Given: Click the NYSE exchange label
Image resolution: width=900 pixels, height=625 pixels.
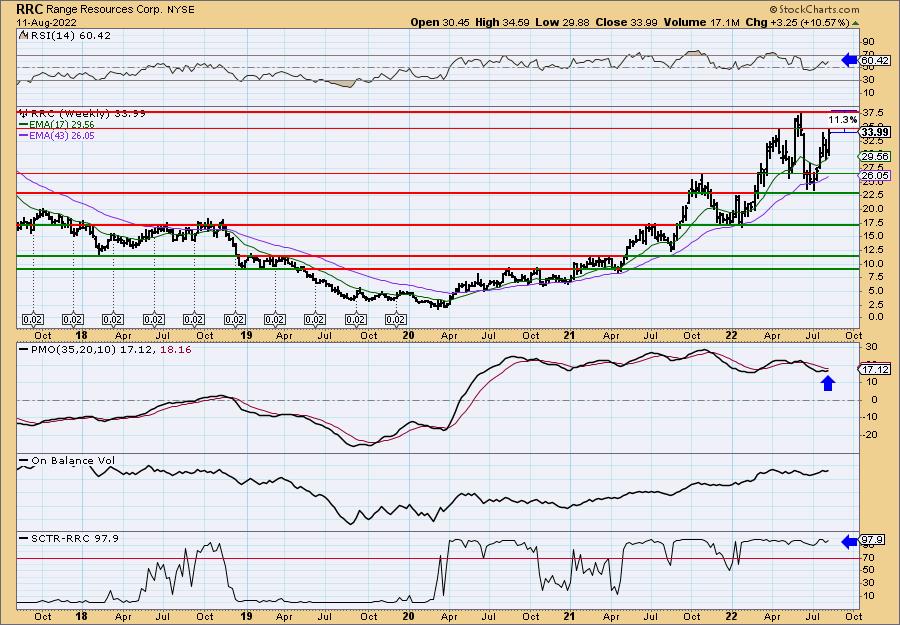Looking at the screenshot, I should pos(179,10).
